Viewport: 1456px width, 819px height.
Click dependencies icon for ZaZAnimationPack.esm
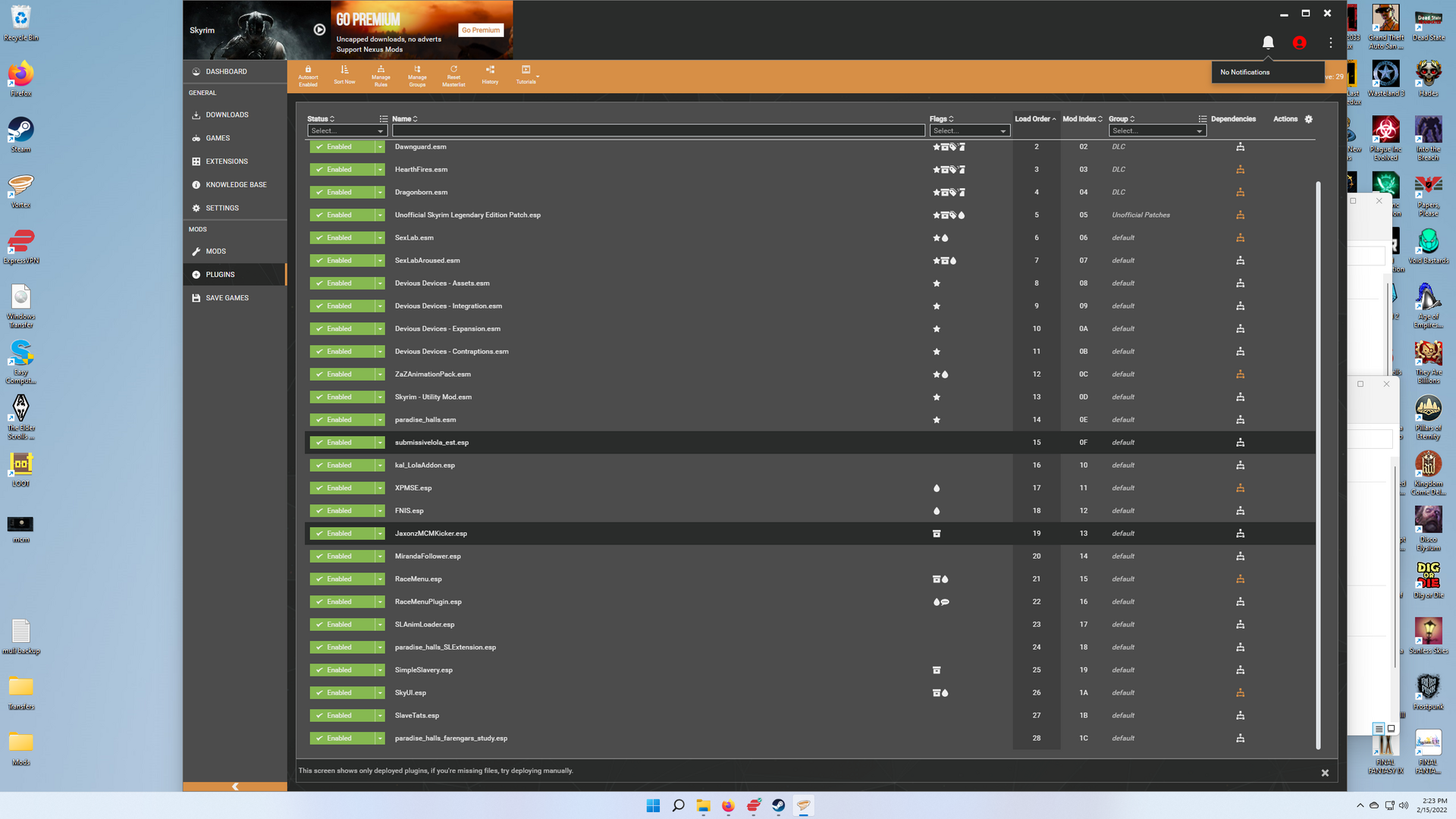point(1240,374)
